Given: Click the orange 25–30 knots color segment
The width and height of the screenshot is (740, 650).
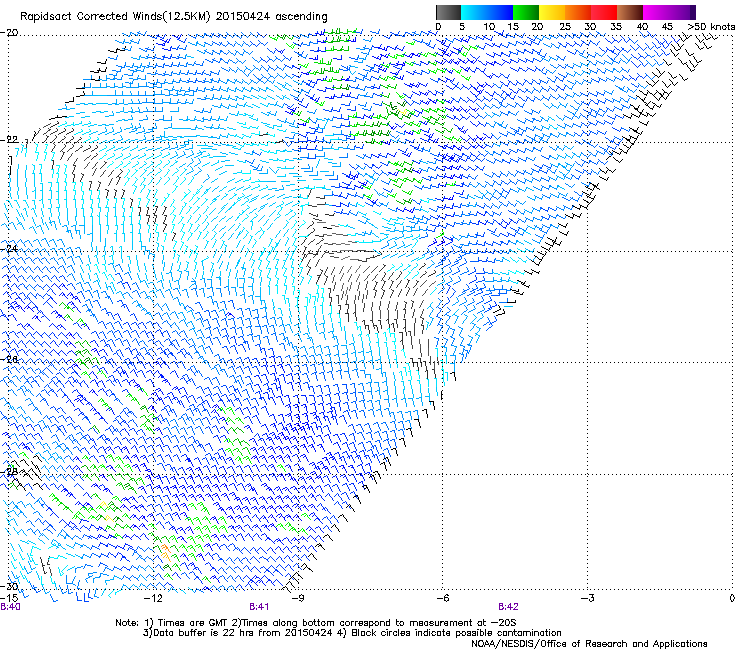Looking at the screenshot, I should pos(578,12).
